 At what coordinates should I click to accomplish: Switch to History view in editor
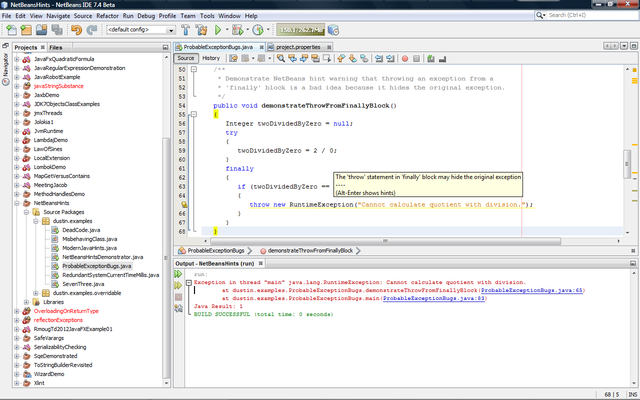coord(211,58)
